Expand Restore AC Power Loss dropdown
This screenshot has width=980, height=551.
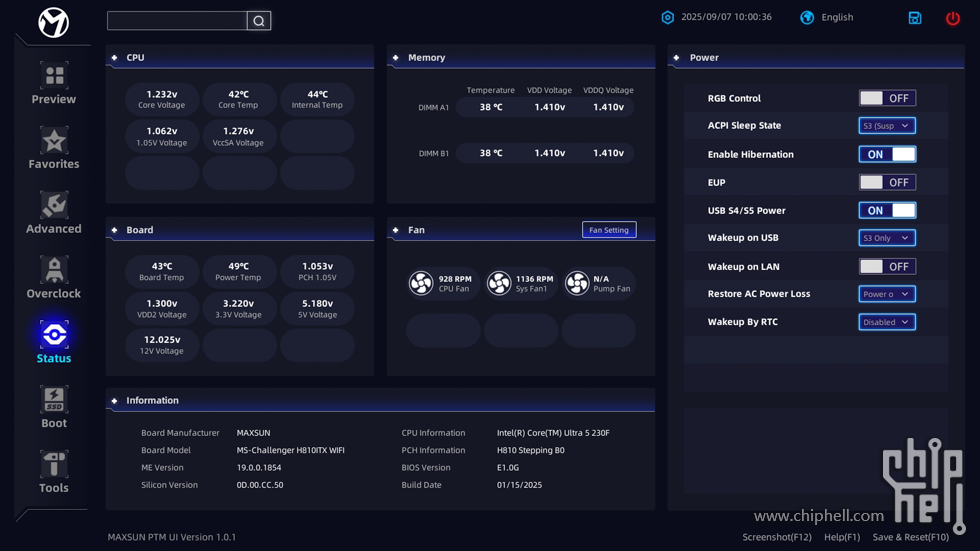pyautogui.click(x=888, y=294)
